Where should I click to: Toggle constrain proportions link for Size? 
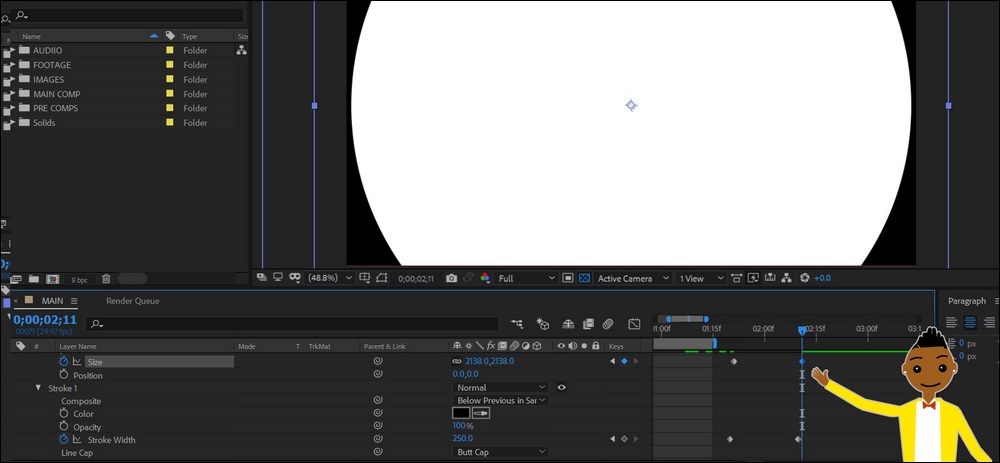(x=457, y=361)
